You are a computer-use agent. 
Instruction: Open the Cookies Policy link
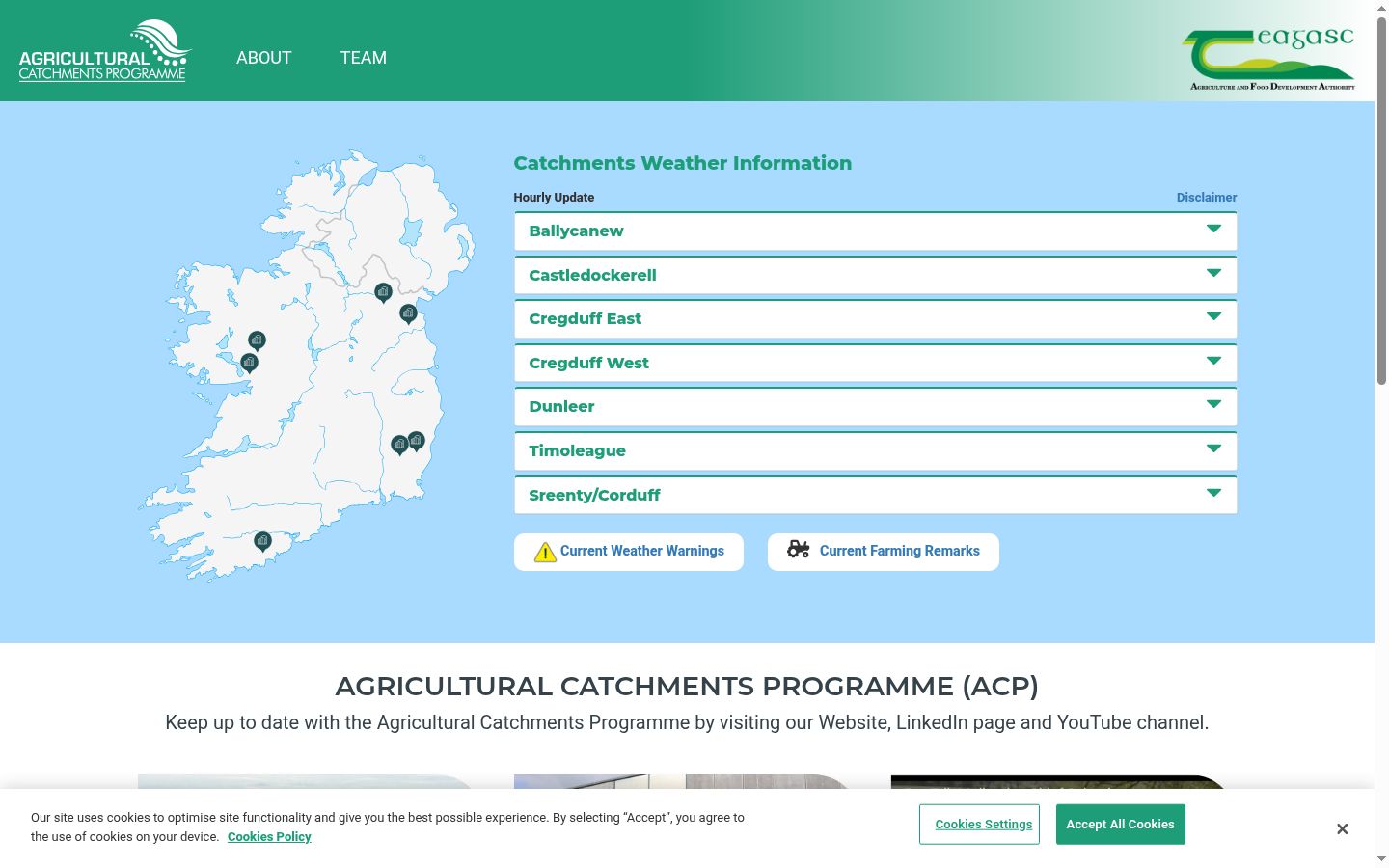[x=269, y=837]
